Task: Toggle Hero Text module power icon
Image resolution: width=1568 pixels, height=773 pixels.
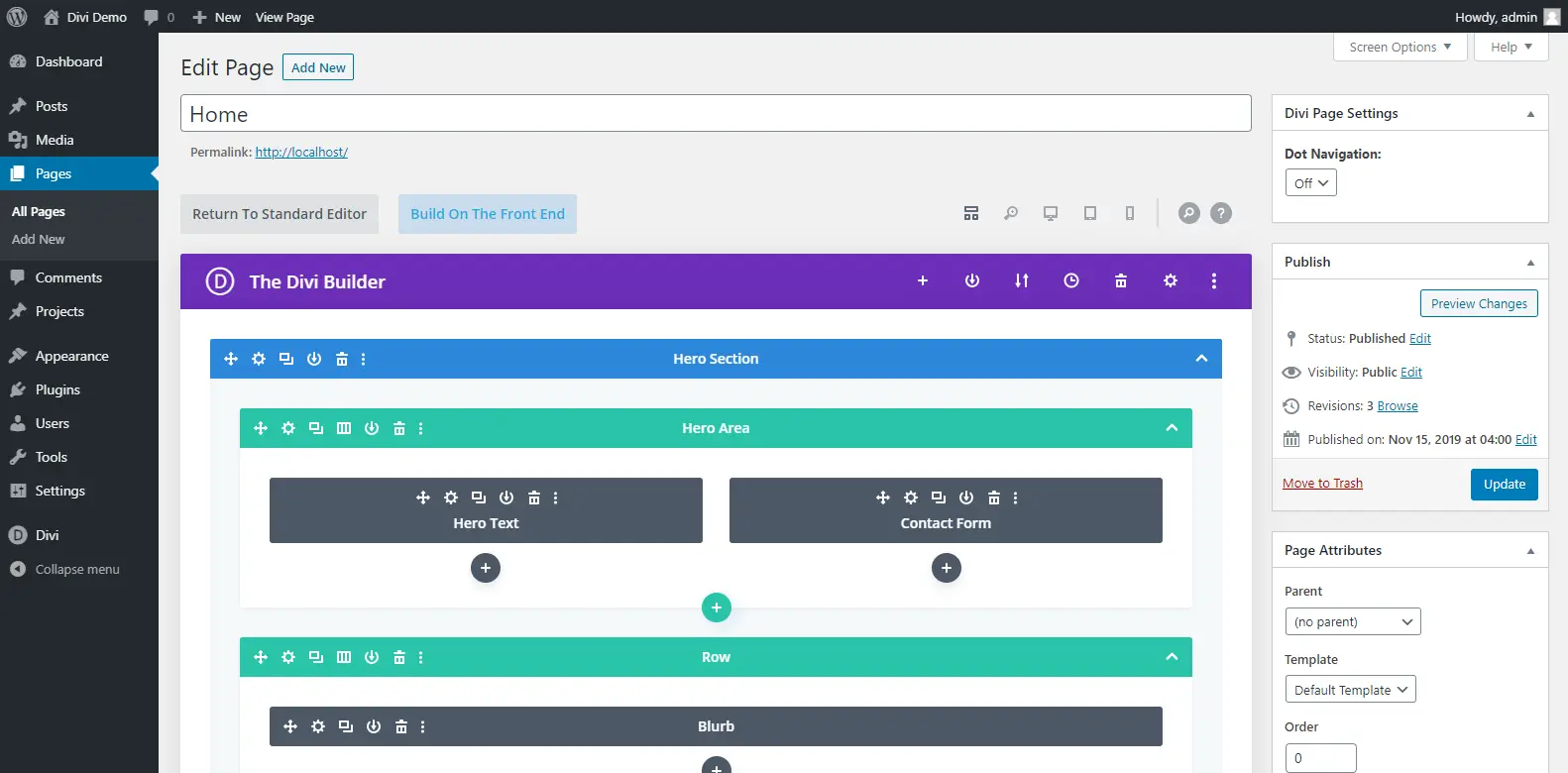Action: pyautogui.click(x=506, y=497)
